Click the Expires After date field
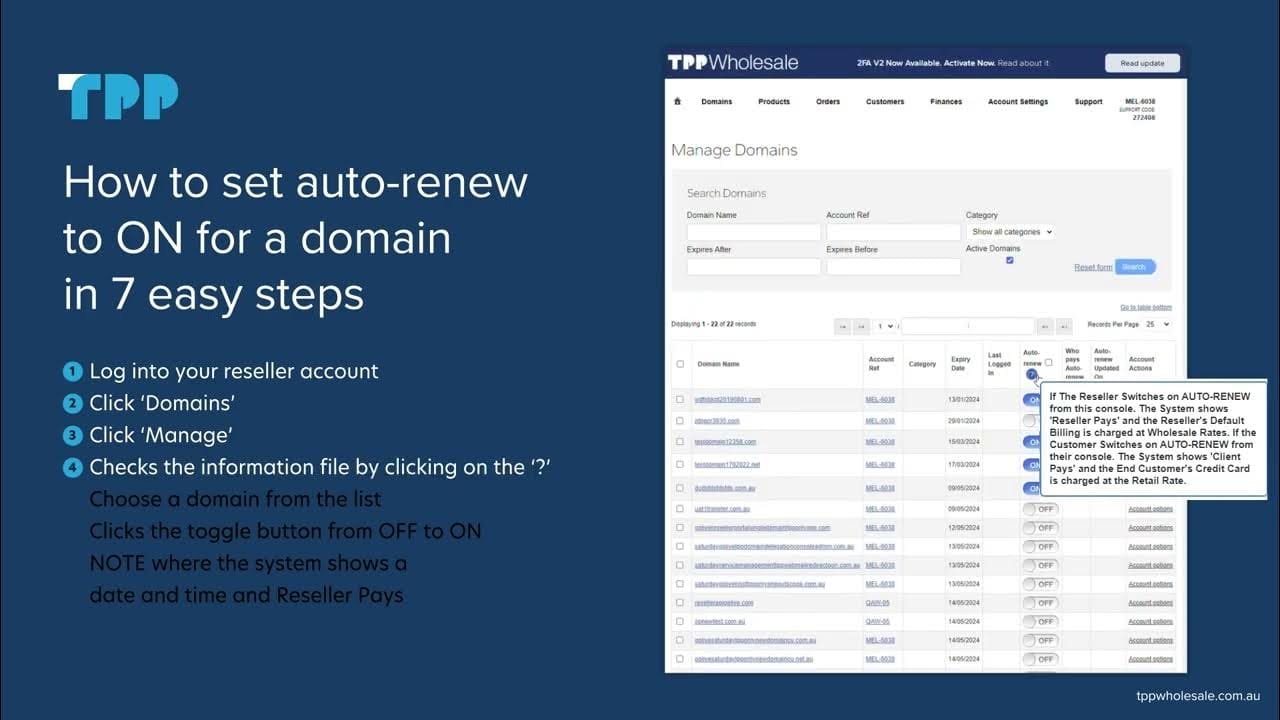Viewport: 1280px width, 720px height. tap(754, 267)
